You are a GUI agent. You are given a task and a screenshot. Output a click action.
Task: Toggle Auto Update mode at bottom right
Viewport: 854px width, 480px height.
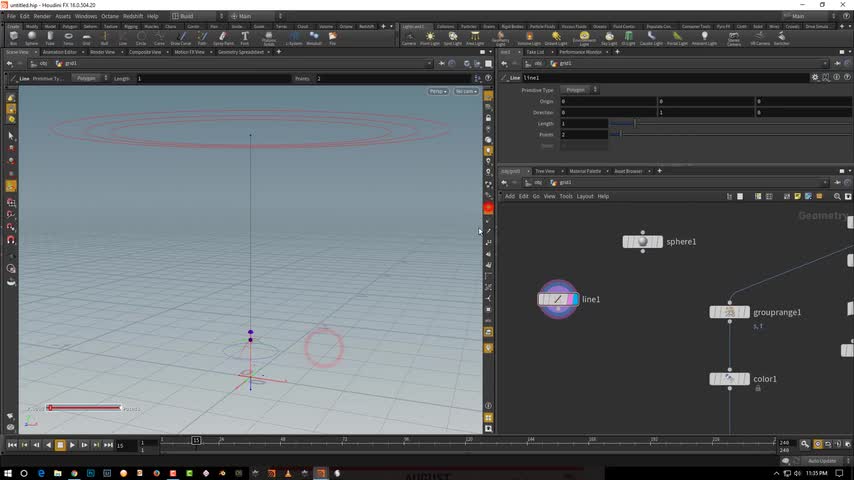coord(821,461)
